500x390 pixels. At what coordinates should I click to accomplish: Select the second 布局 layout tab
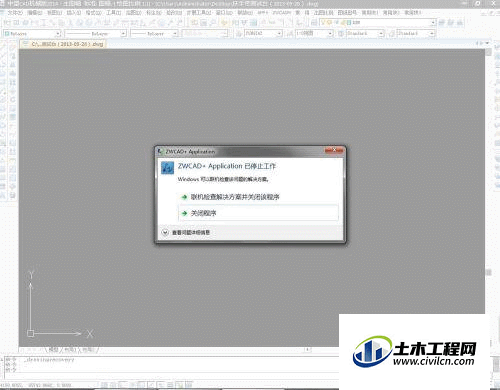(87, 350)
